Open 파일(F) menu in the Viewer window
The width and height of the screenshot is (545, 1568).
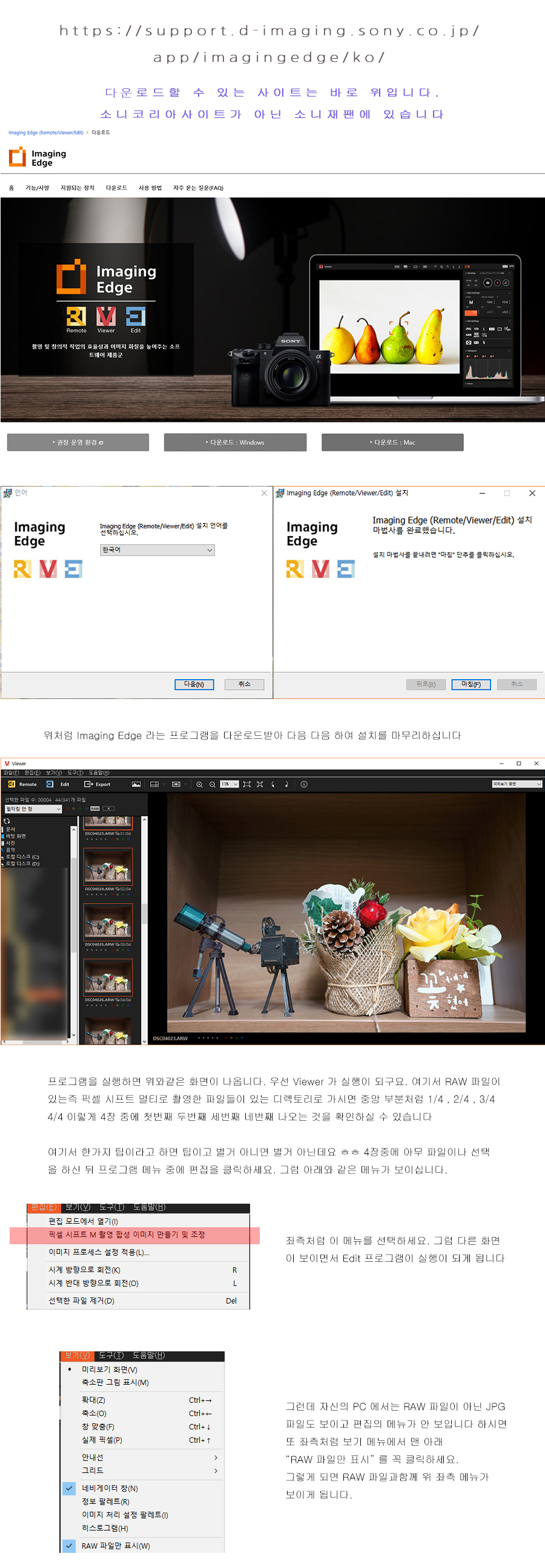11,772
